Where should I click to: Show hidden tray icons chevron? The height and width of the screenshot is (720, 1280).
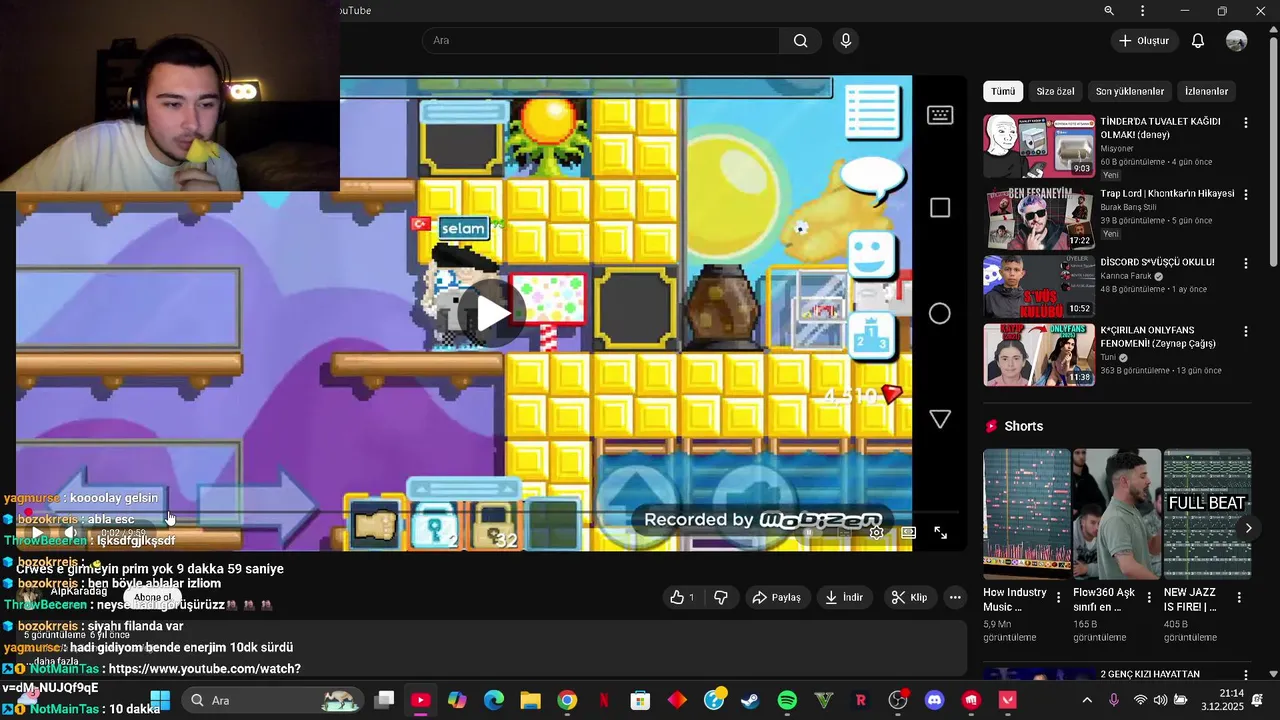point(1087,700)
